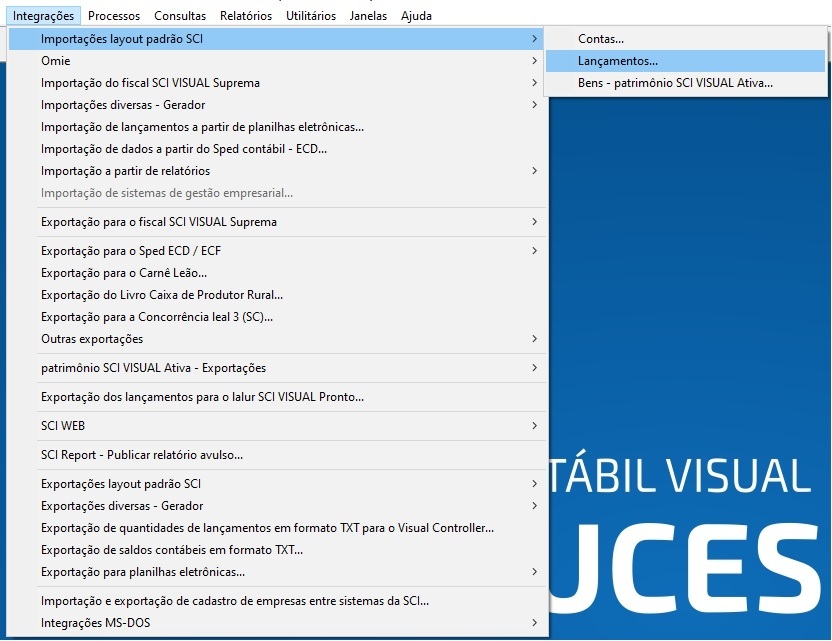The width and height of the screenshot is (832, 641).
Task: Open the Relatórios menu
Action: 245,16
